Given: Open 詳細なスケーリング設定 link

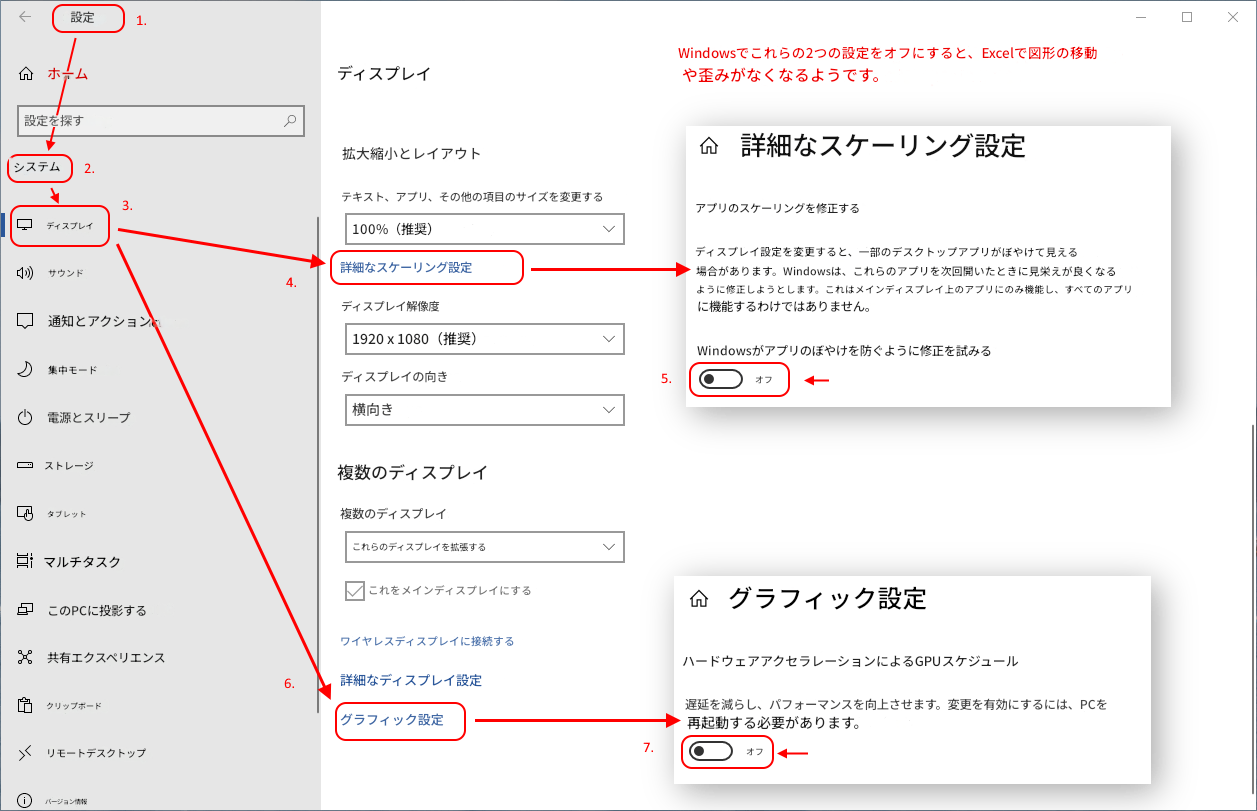Looking at the screenshot, I should (426, 267).
